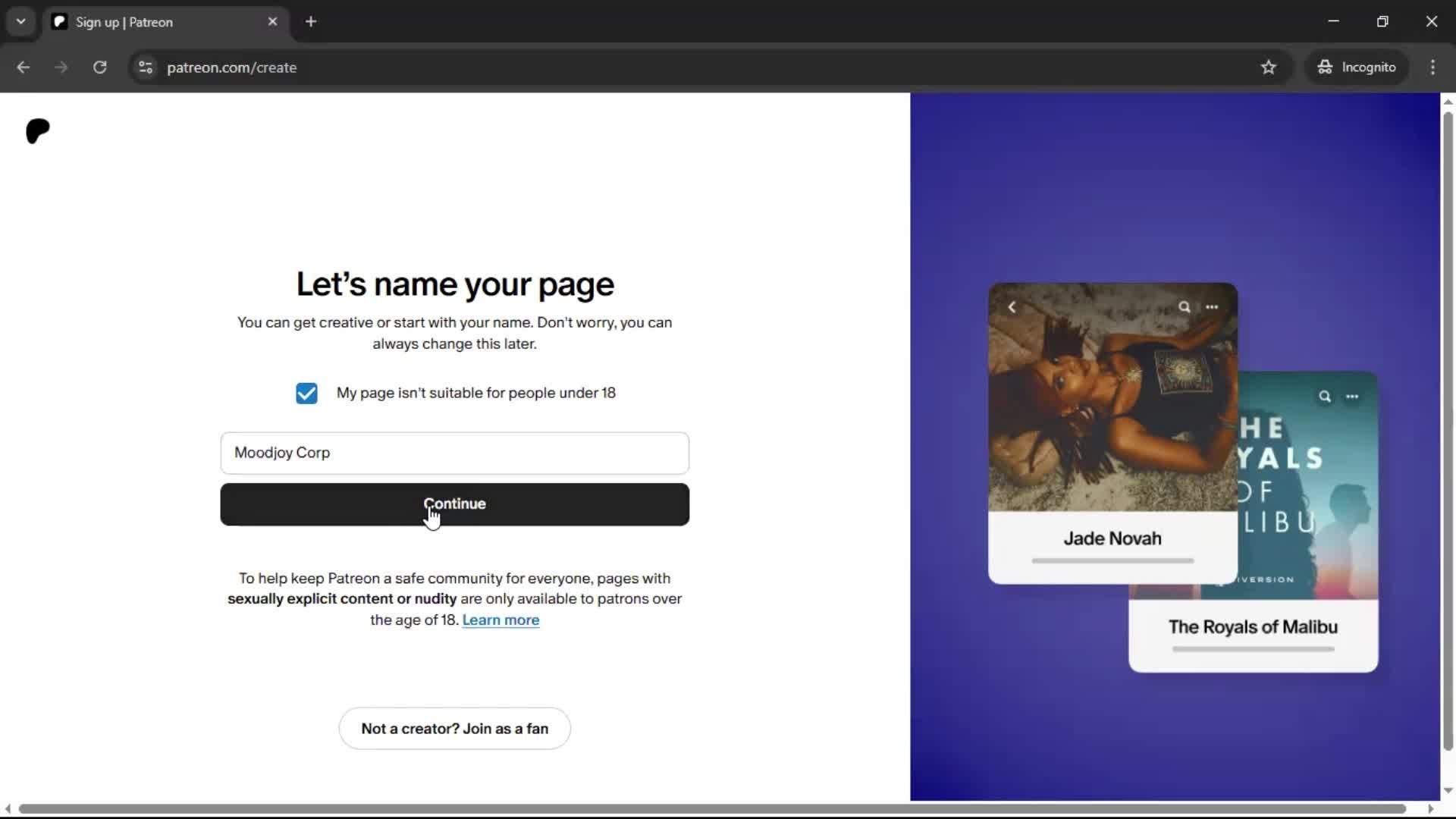Open a new tab with the plus icon
Screen dimensions: 1456x819
click(311, 22)
